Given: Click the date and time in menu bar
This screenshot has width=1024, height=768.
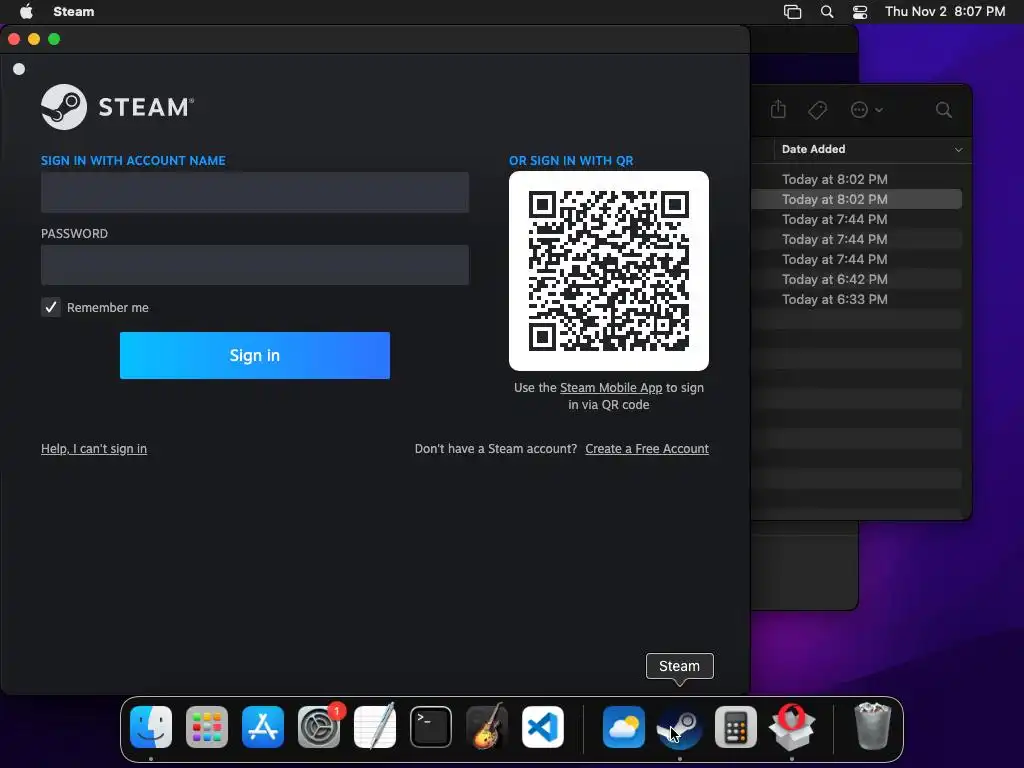Looking at the screenshot, I should (945, 12).
